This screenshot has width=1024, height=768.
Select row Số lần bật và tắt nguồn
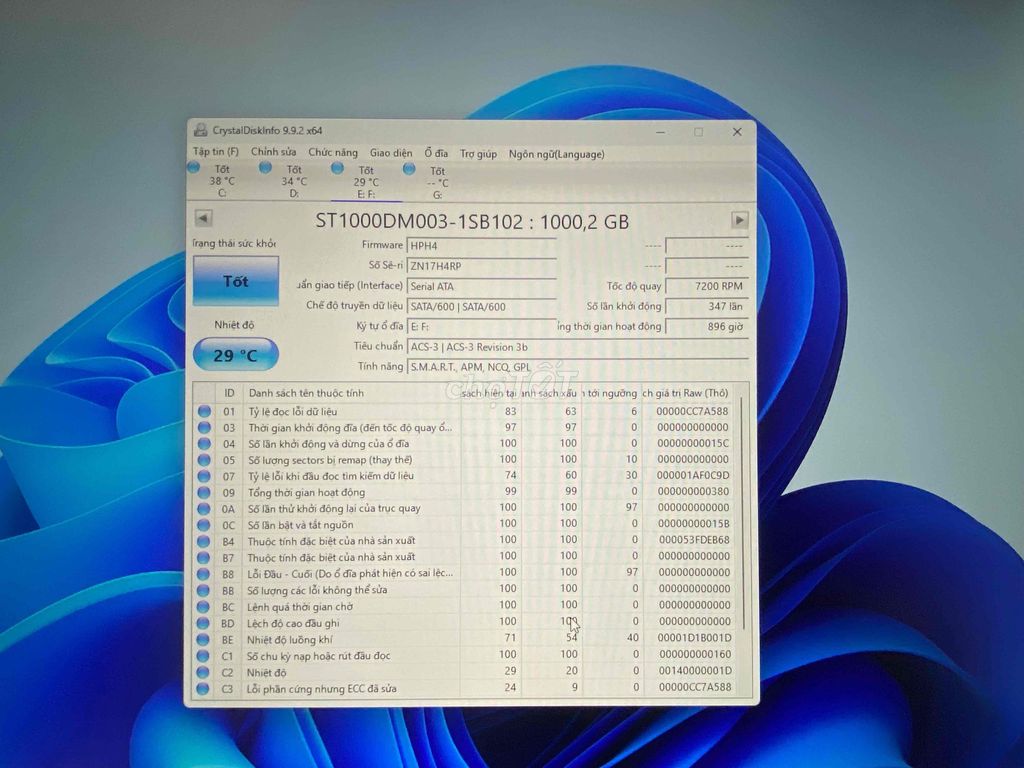(466, 524)
